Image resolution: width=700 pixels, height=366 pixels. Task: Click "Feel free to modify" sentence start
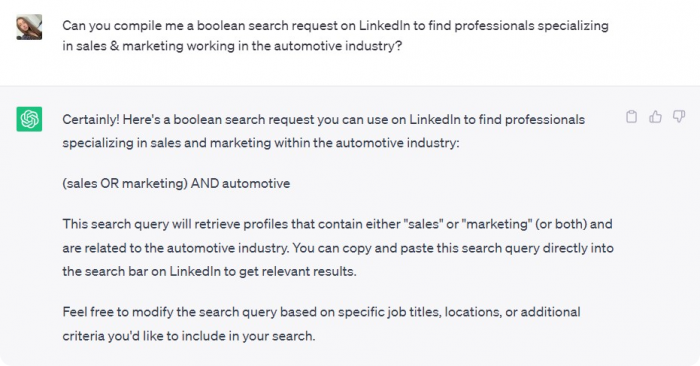coord(117,312)
